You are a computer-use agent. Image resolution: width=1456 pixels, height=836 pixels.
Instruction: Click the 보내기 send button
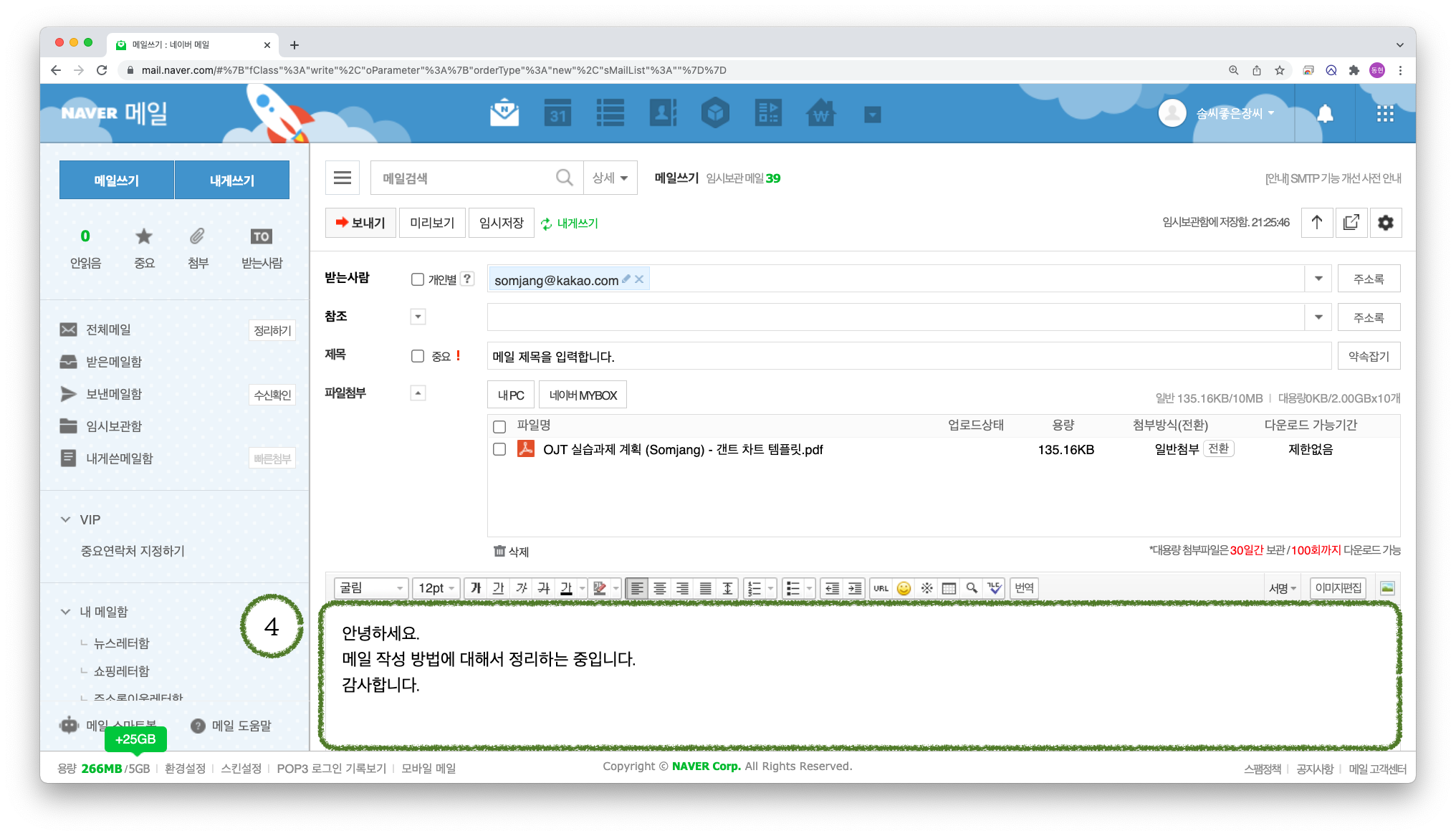tap(360, 223)
